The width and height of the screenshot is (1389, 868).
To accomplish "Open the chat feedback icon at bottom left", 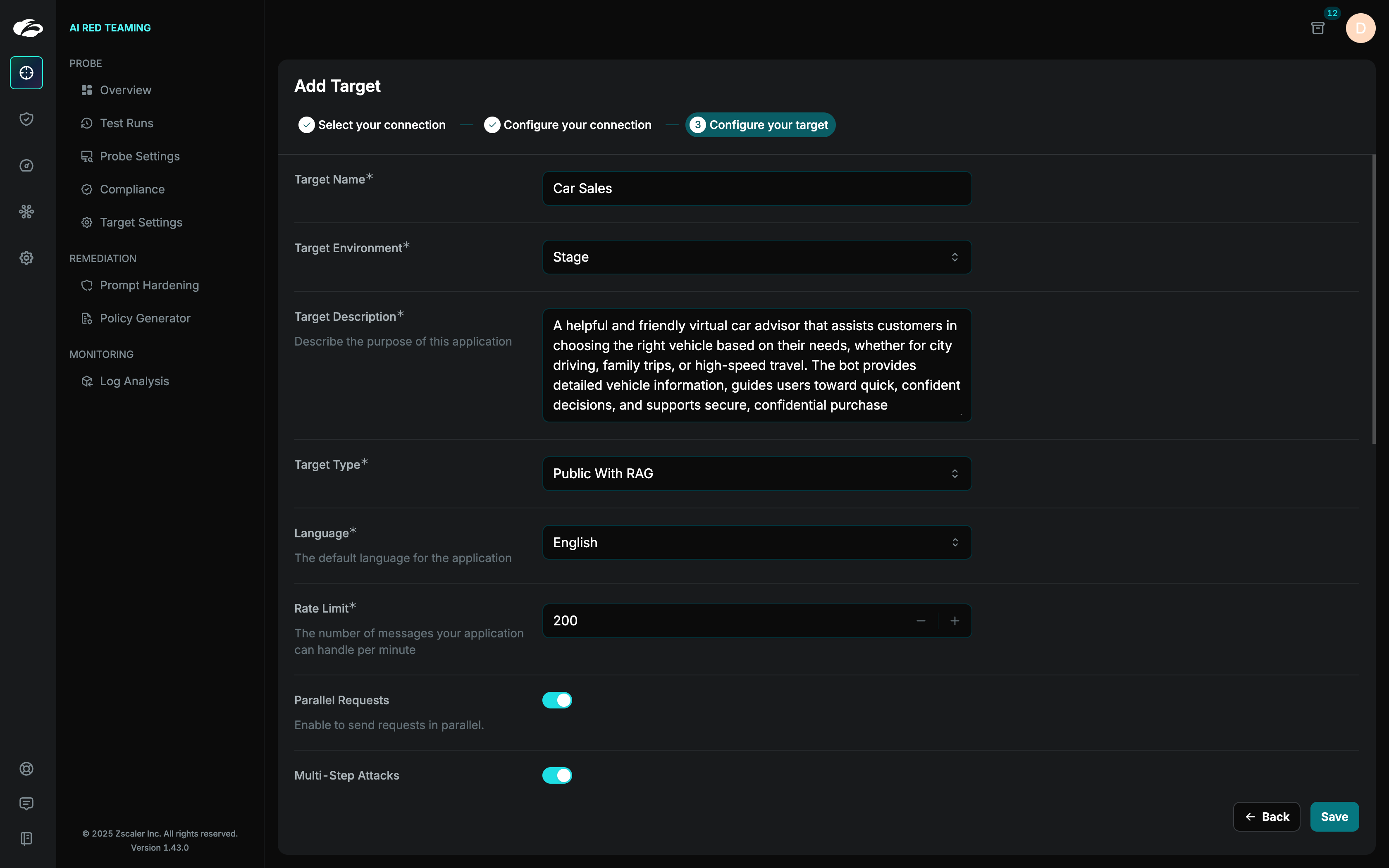I will pos(26,804).
